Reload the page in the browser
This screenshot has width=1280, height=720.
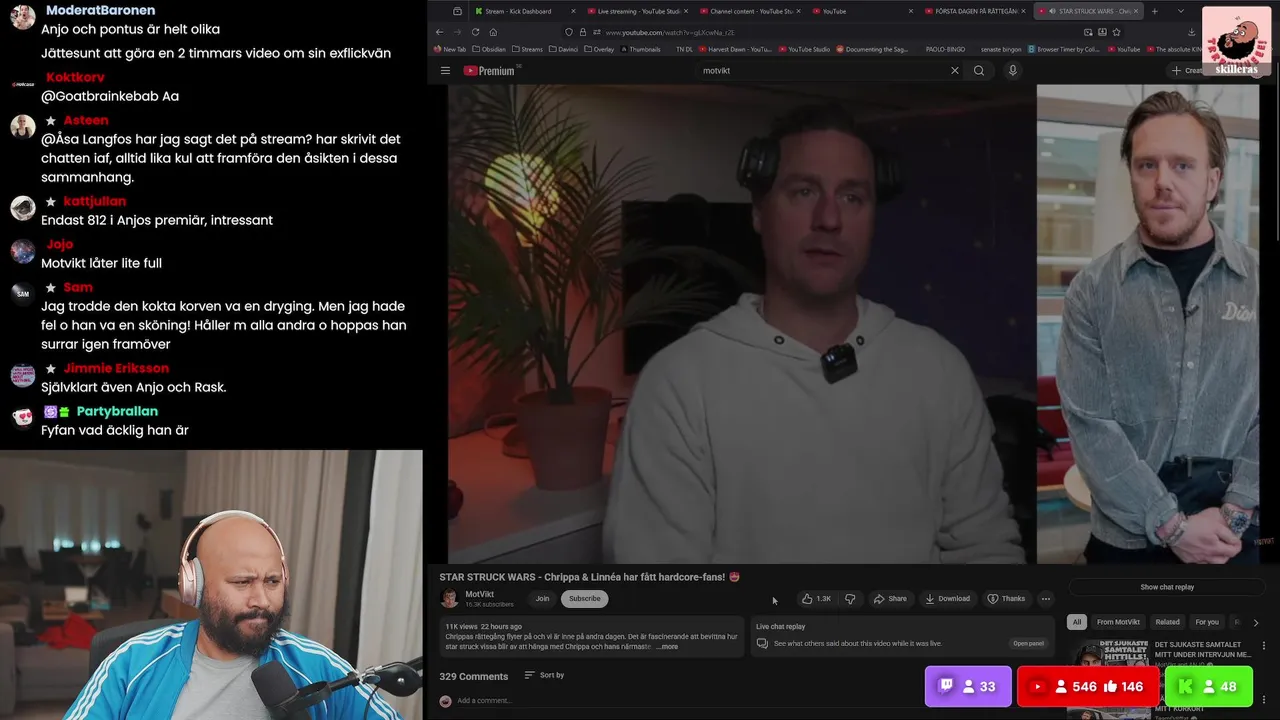pyautogui.click(x=475, y=32)
